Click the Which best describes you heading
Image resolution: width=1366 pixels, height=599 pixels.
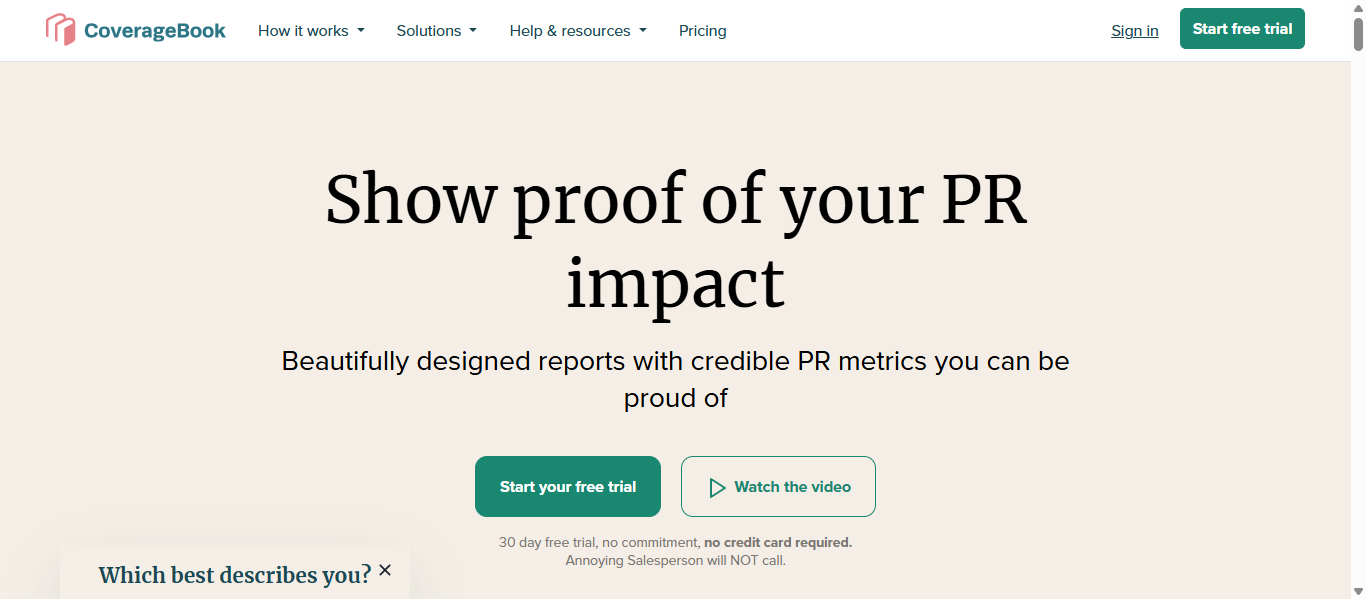pyautogui.click(x=234, y=575)
